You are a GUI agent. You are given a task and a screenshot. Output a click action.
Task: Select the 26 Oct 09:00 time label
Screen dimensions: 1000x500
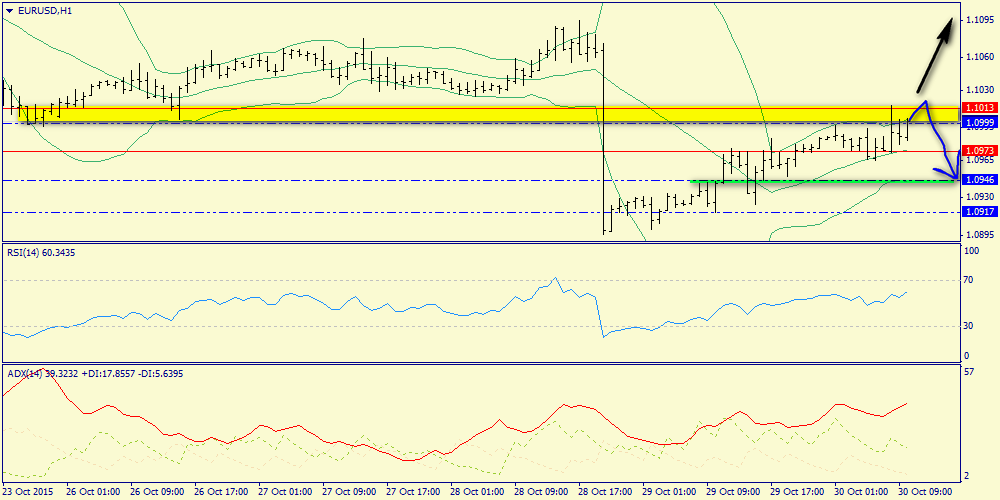click(157, 492)
